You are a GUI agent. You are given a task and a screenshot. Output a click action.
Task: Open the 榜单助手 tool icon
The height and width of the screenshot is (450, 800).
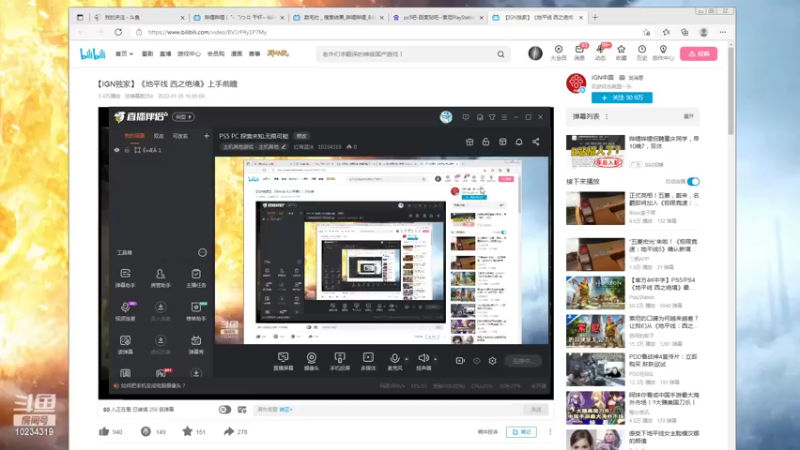coord(196,311)
